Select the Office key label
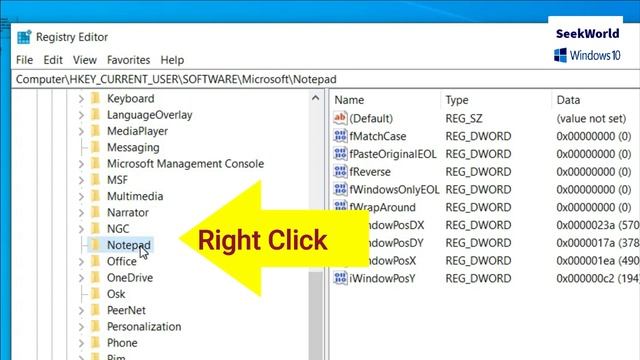The width and height of the screenshot is (640, 360). click(x=122, y=261)
